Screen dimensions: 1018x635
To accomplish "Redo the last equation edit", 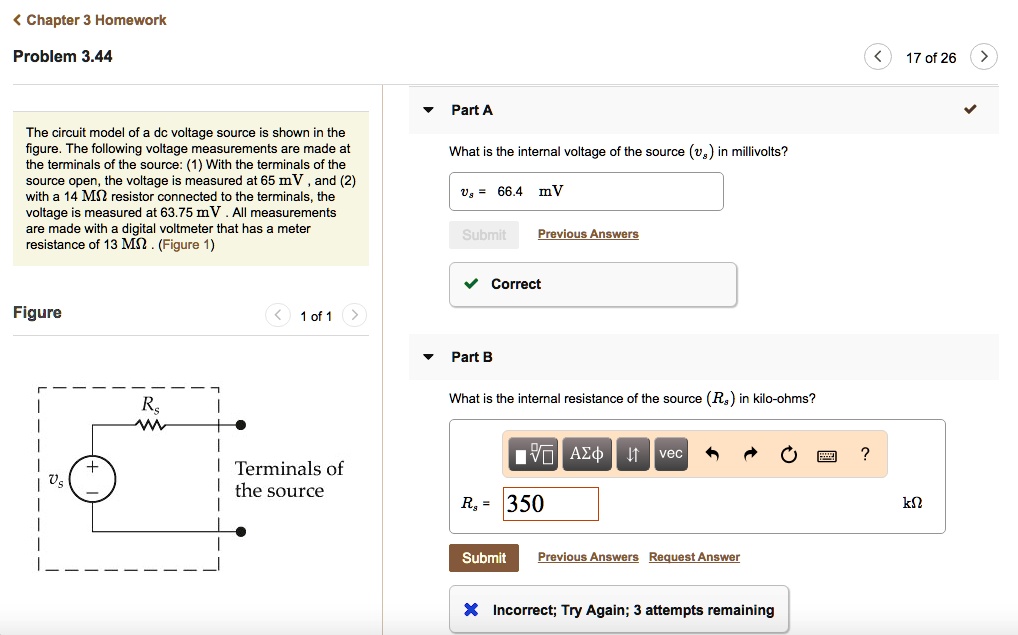I will pos(749,453).
